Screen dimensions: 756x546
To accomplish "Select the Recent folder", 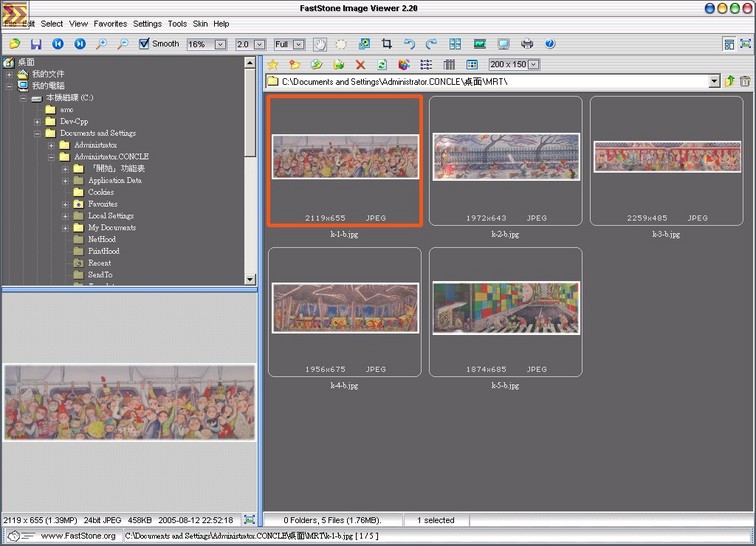I will point(99,263).
